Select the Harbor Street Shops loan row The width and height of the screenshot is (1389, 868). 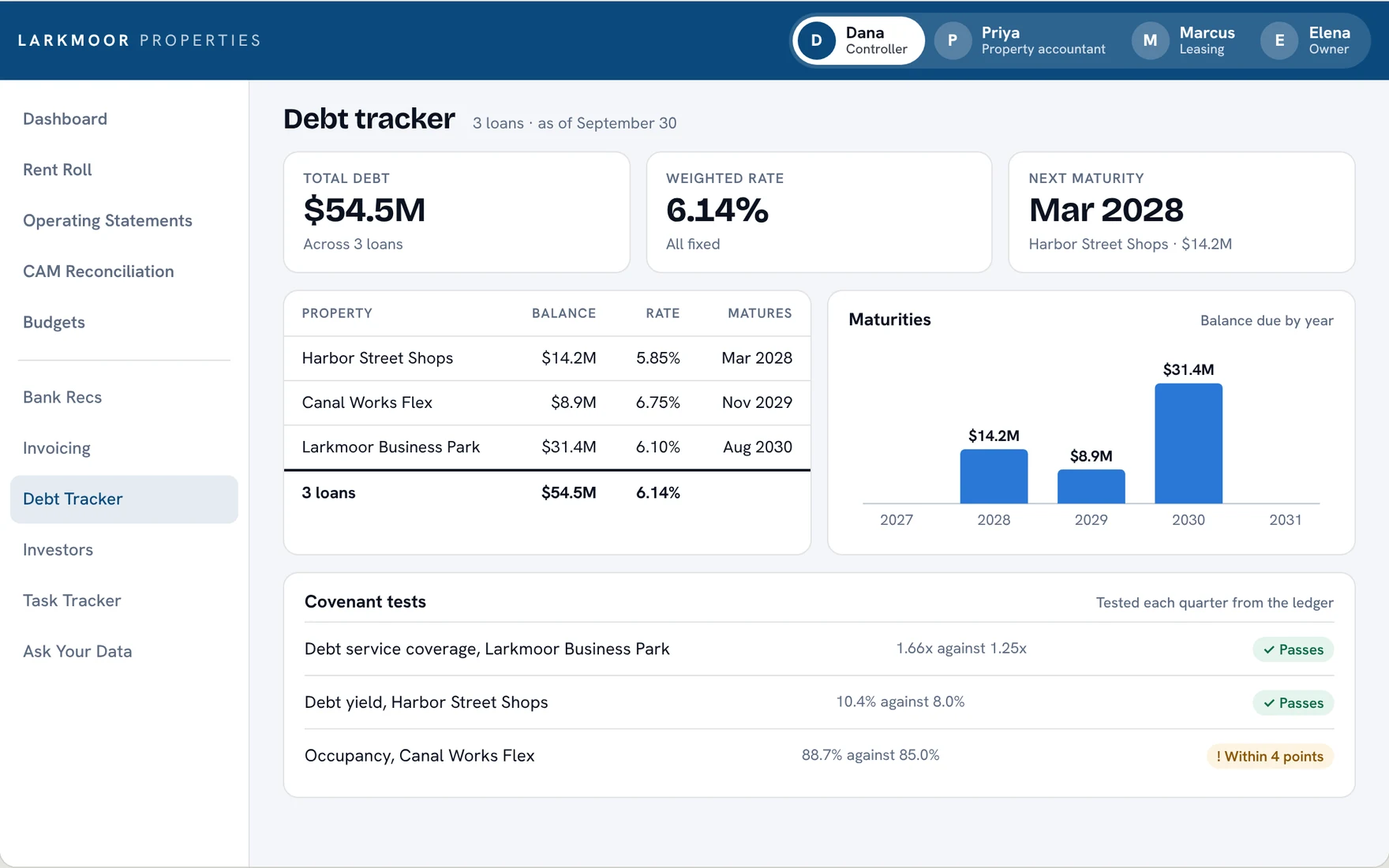coord(547,358)
